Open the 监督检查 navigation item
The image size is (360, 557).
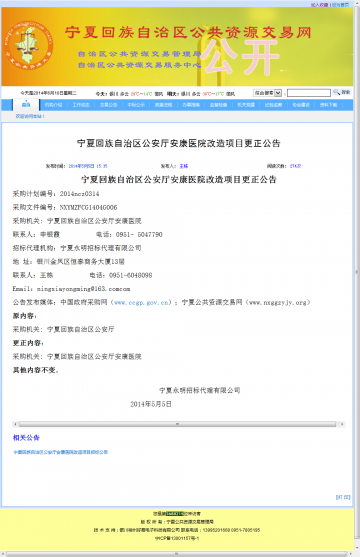pyautogui.click(x=218, y=105)
